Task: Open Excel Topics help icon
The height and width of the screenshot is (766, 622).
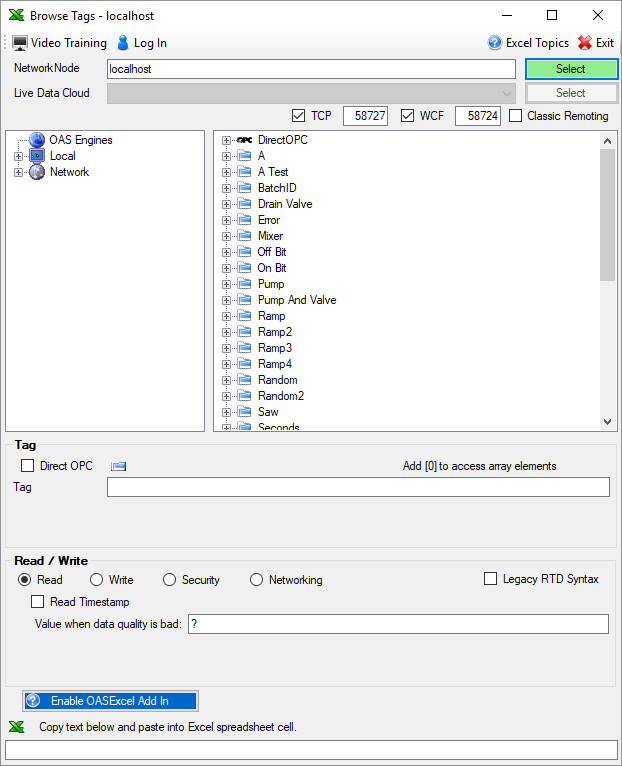Action: click(494, 43)
